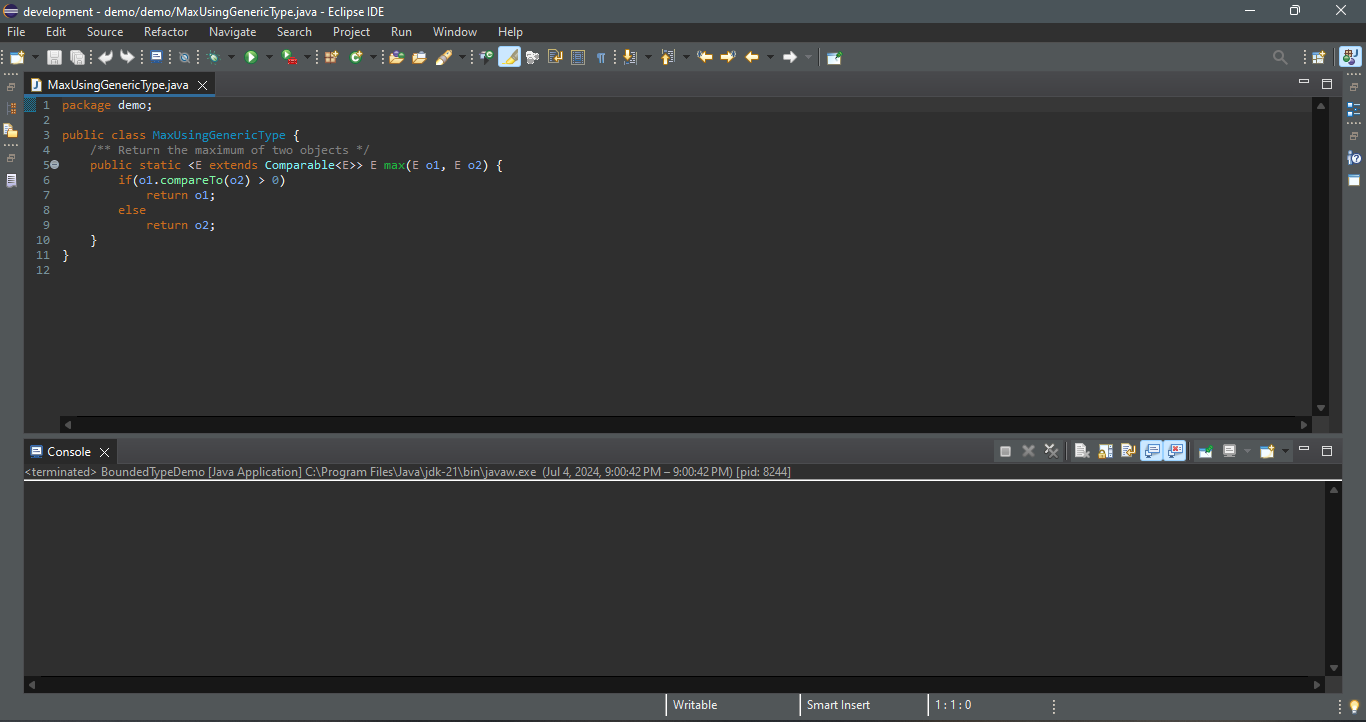
Task: Click the Pin Console icon
Action: pos(1206,451)
